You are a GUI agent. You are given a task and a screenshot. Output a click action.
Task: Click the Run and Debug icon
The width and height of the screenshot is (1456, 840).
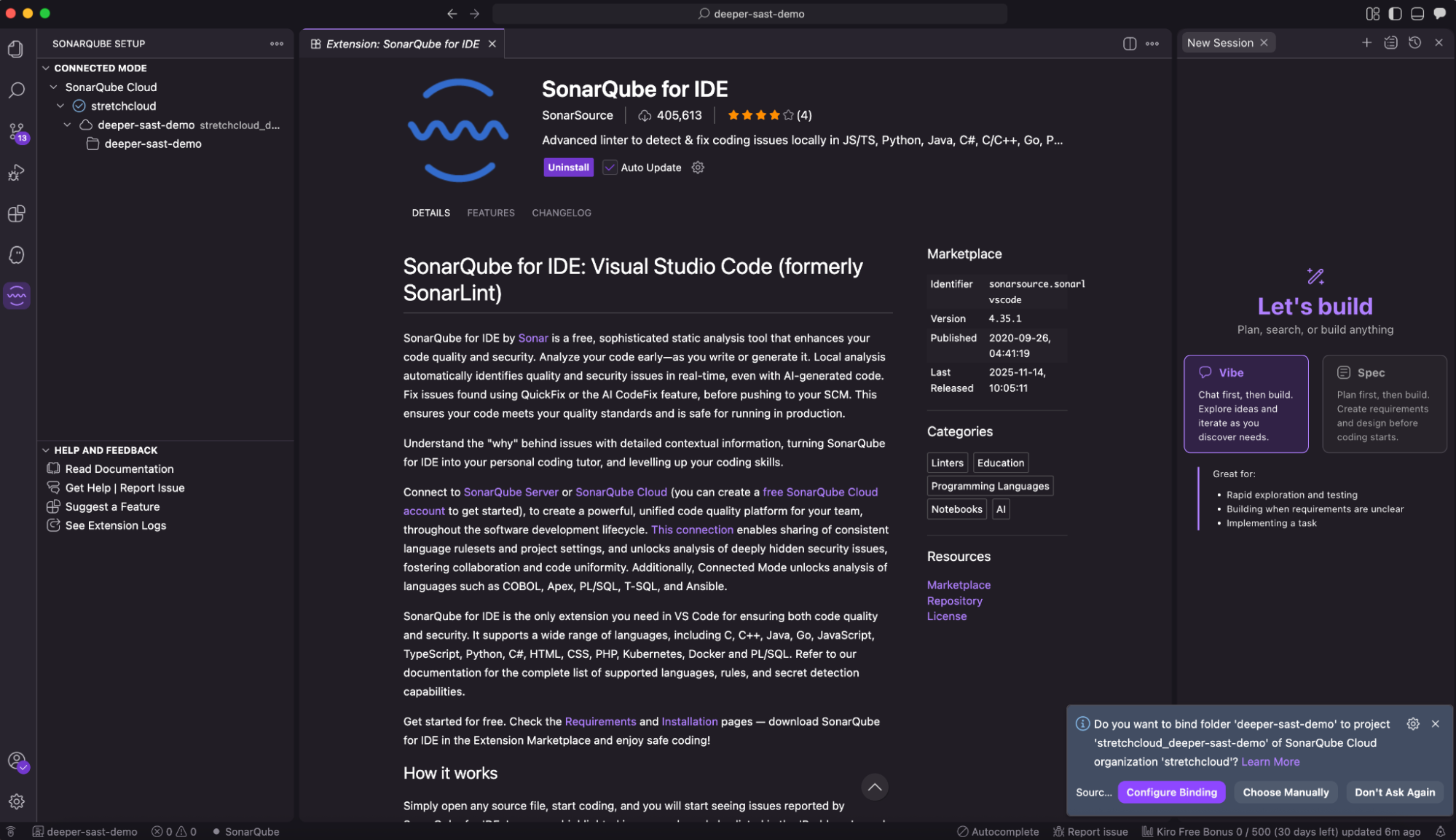point(17,173)
